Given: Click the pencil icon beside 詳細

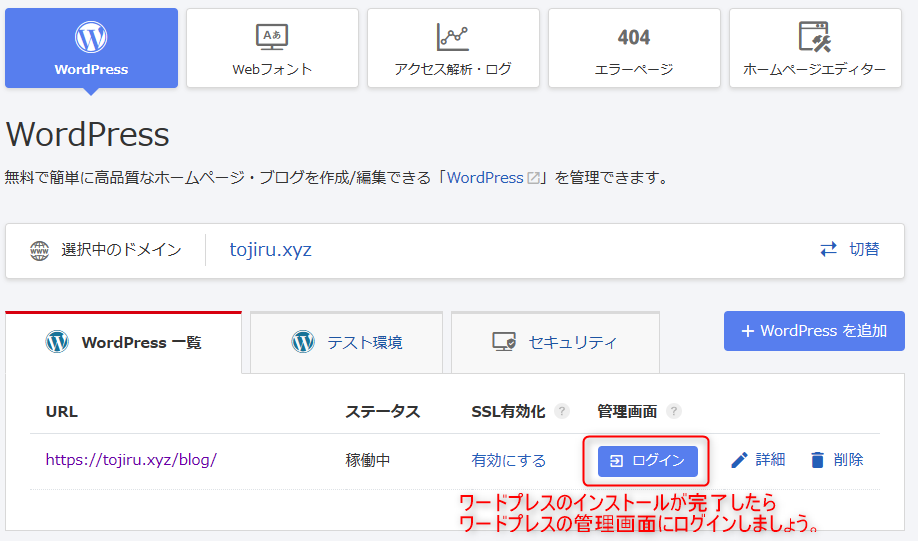Looking at the screenshot, I should (x=739, y=460).
